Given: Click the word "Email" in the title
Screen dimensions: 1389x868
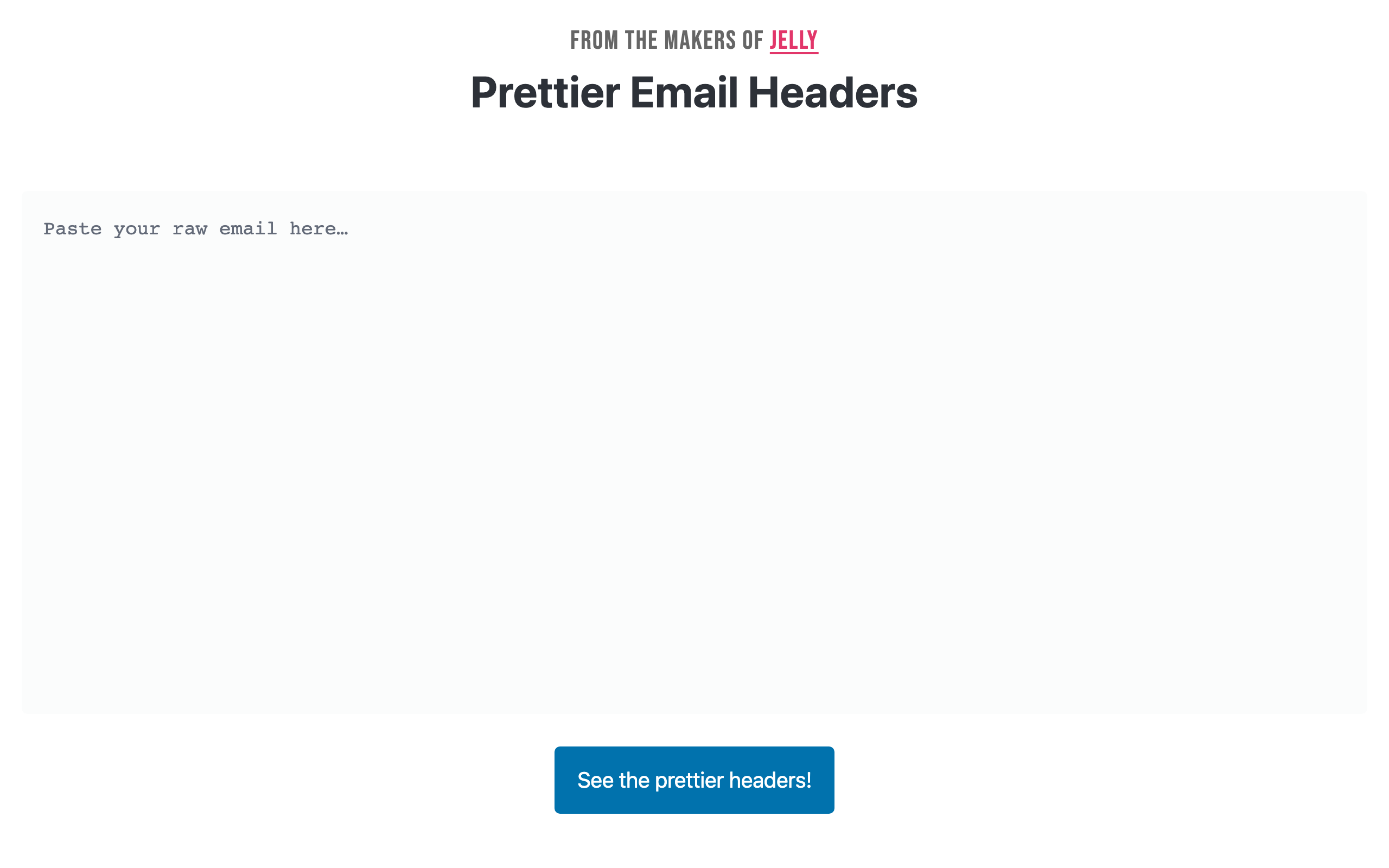Looking at the screenshot, I should click(684, 92).
